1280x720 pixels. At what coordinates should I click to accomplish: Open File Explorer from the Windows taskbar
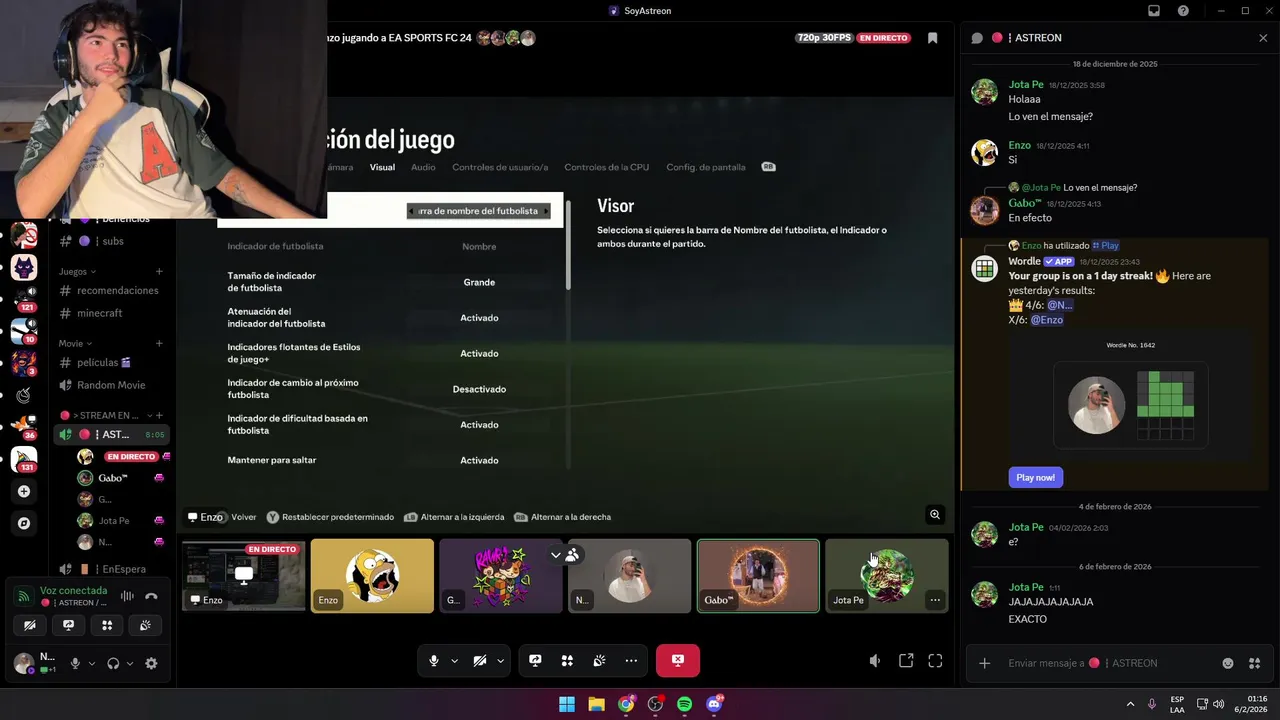[x=596, y=704]
